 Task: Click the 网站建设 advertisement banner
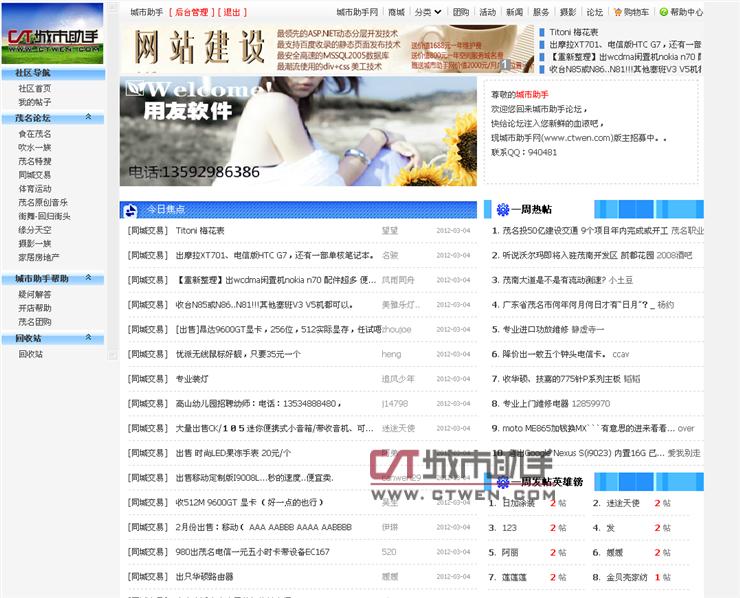point(328,49)
